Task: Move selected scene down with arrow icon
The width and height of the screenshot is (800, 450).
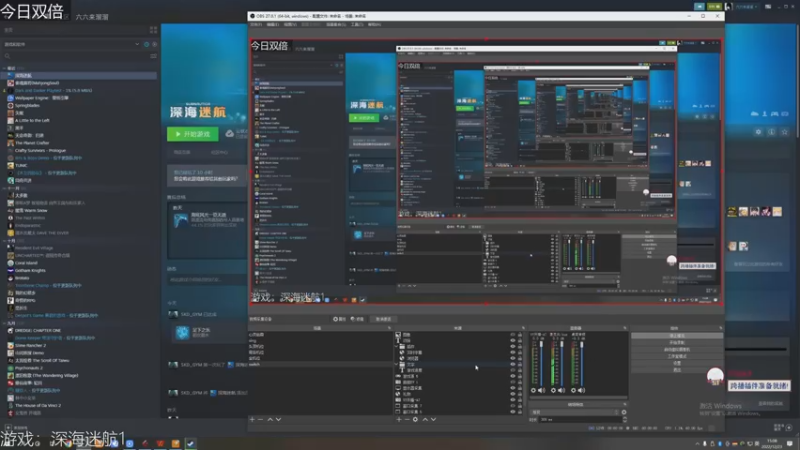Action: 279,419
